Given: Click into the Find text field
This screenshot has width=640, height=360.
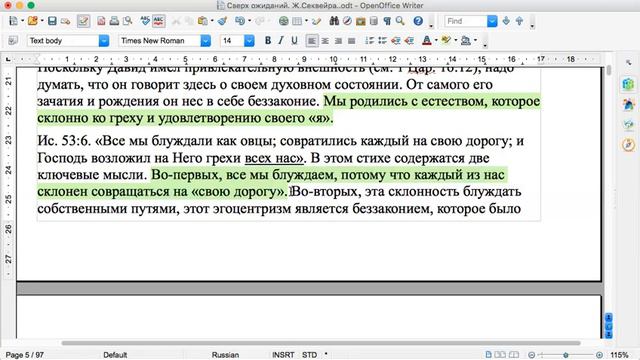Looking at the screenshot, I should [x=466, y=21].
